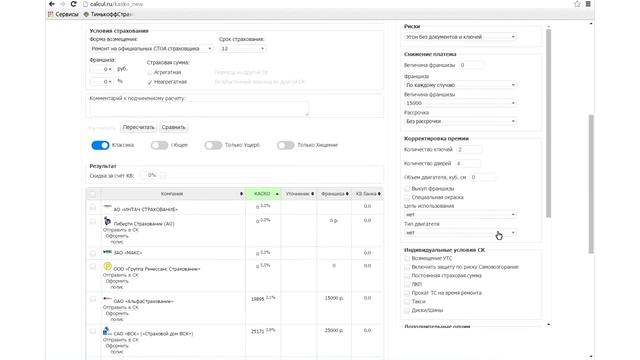The height and width of the screenshot is (360, 640).
Task: Click the ВСК company logo icon
Action: point(107,331)
